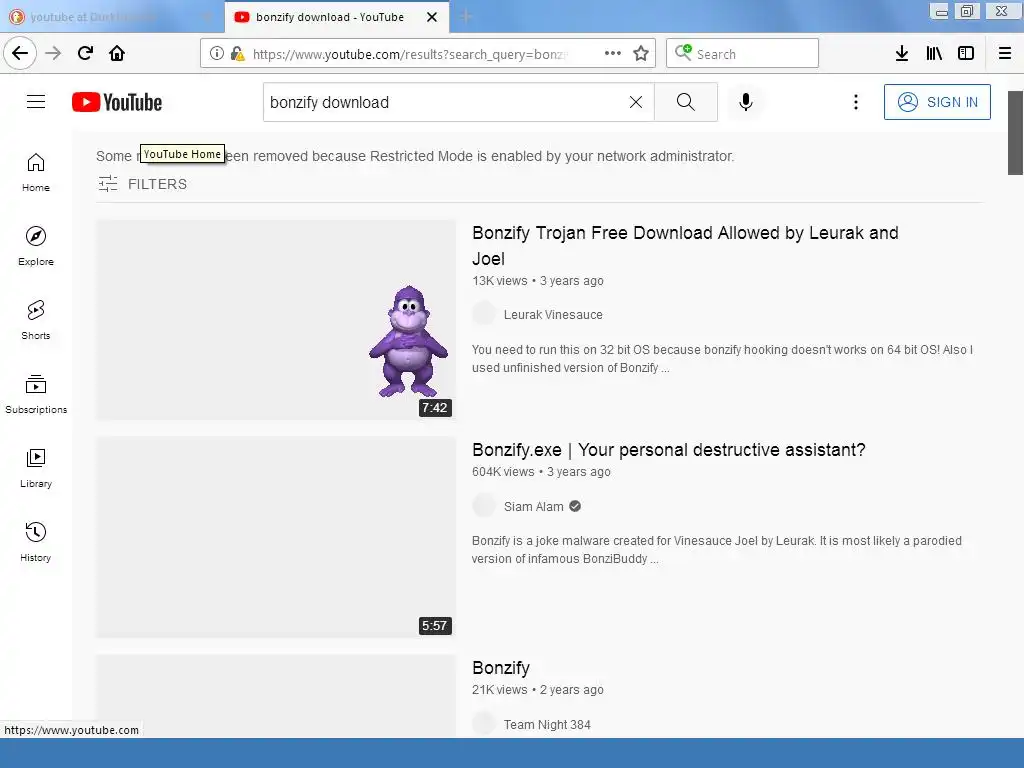This screenshot has height=768, width=1024.
Task: Click the YouTube logo
Action: click(x=117, y=103)
